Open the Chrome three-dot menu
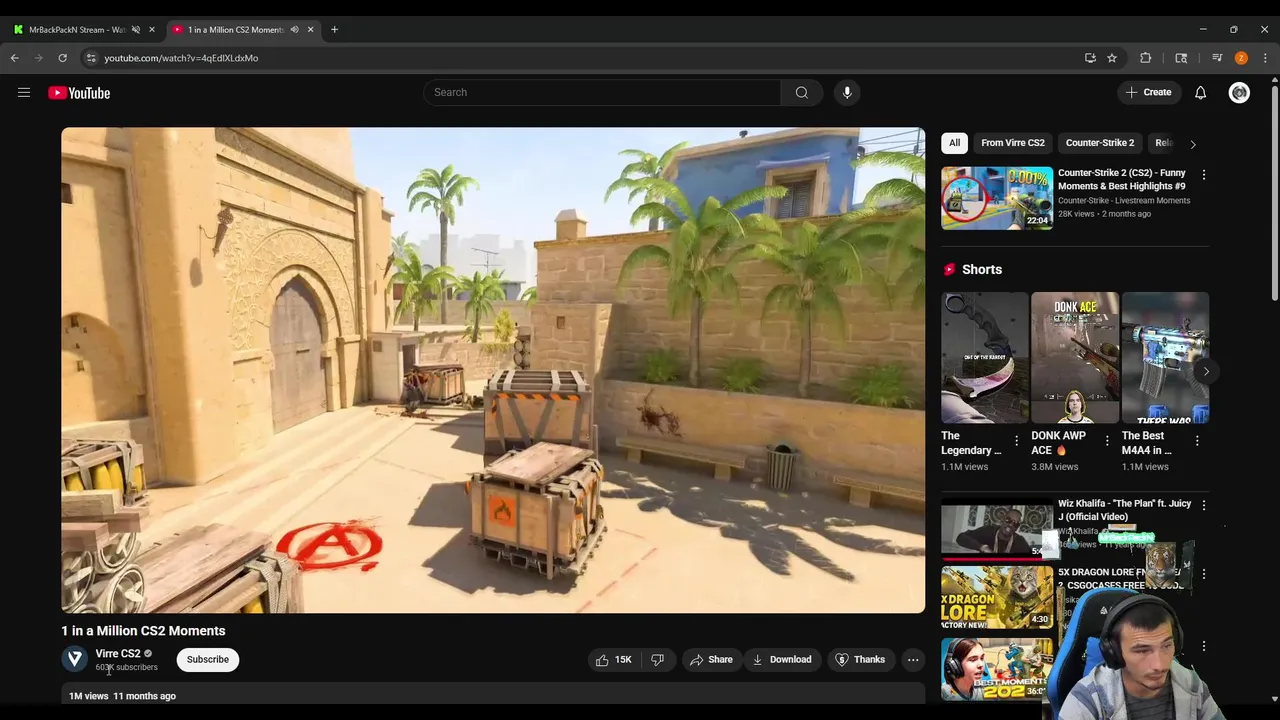 [x=1265, y=58]
